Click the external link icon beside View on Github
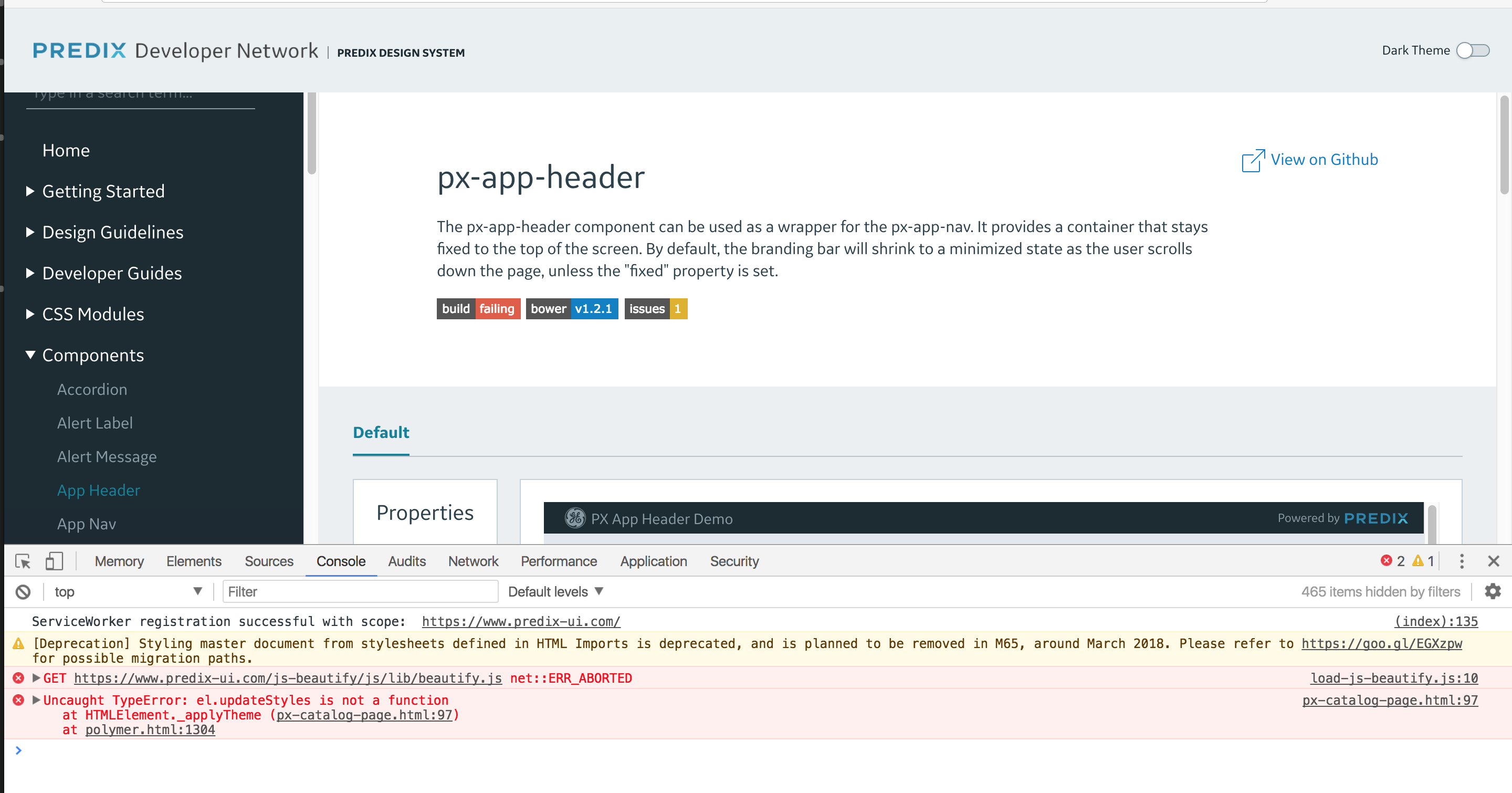The image size is (1512, 793). click(x=1253, y=160)
